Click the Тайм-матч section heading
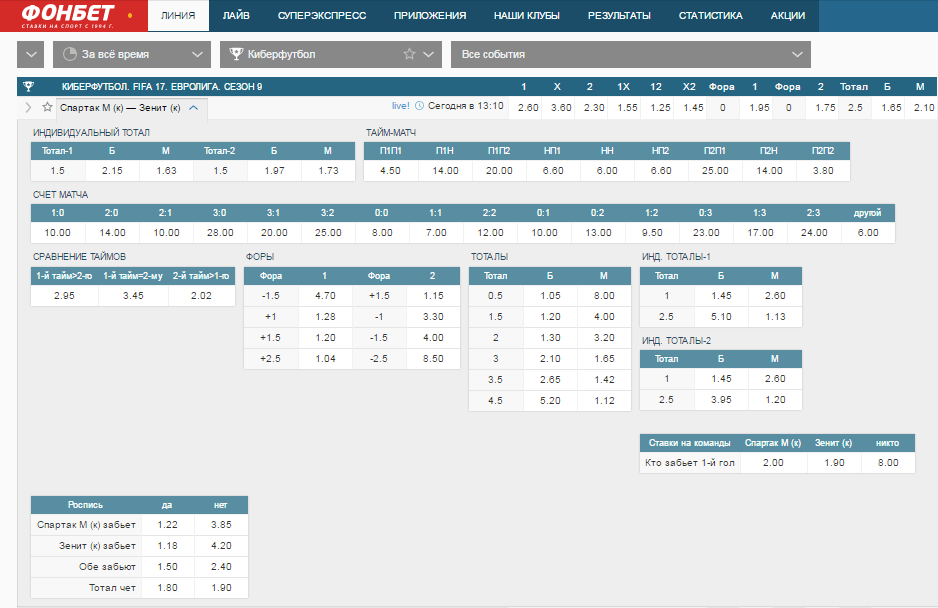The height and width of the screenshot is (608, 938). pos(391,132)
